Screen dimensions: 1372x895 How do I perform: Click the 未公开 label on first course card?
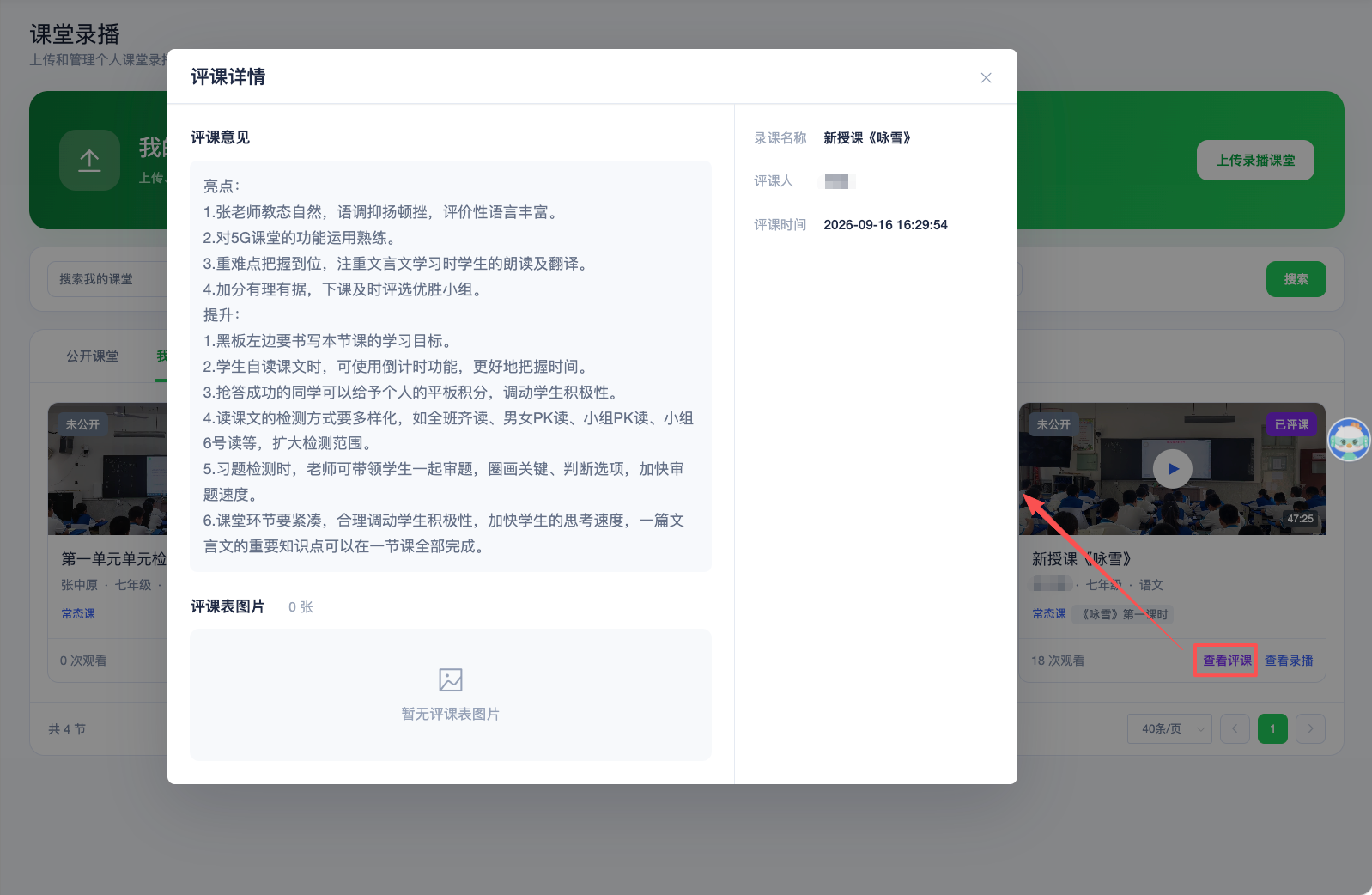pyautogui.click(x=82, y=424)
